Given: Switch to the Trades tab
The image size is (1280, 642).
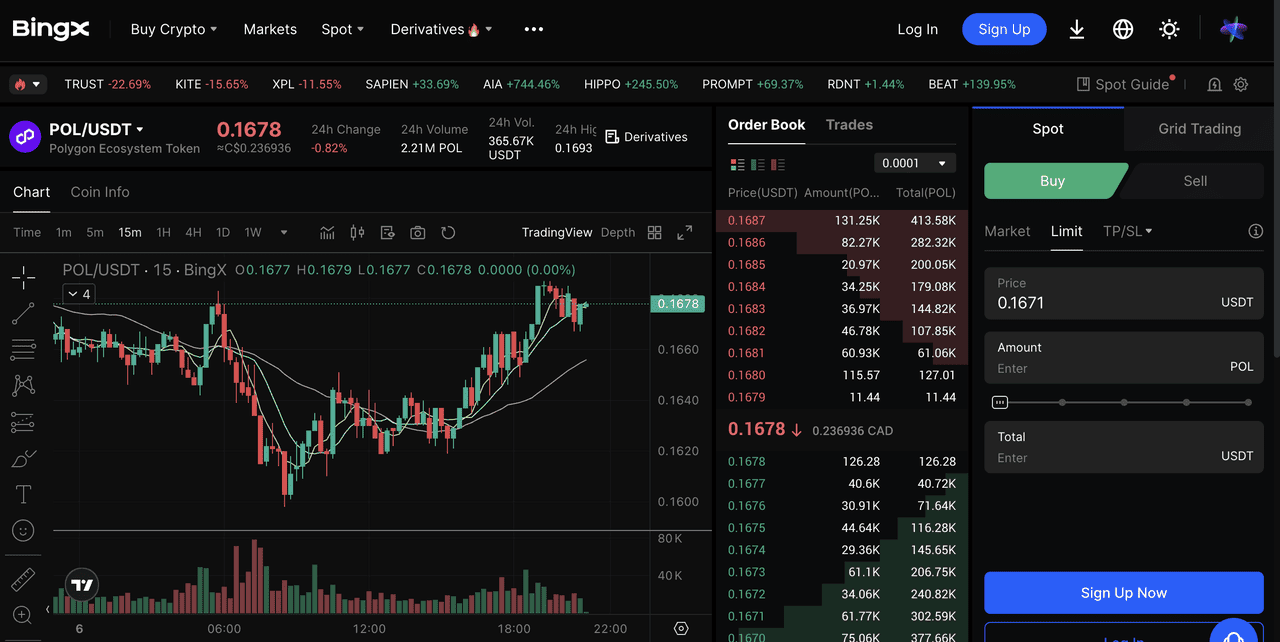Looking at the screenshot, I should point(849,125).
